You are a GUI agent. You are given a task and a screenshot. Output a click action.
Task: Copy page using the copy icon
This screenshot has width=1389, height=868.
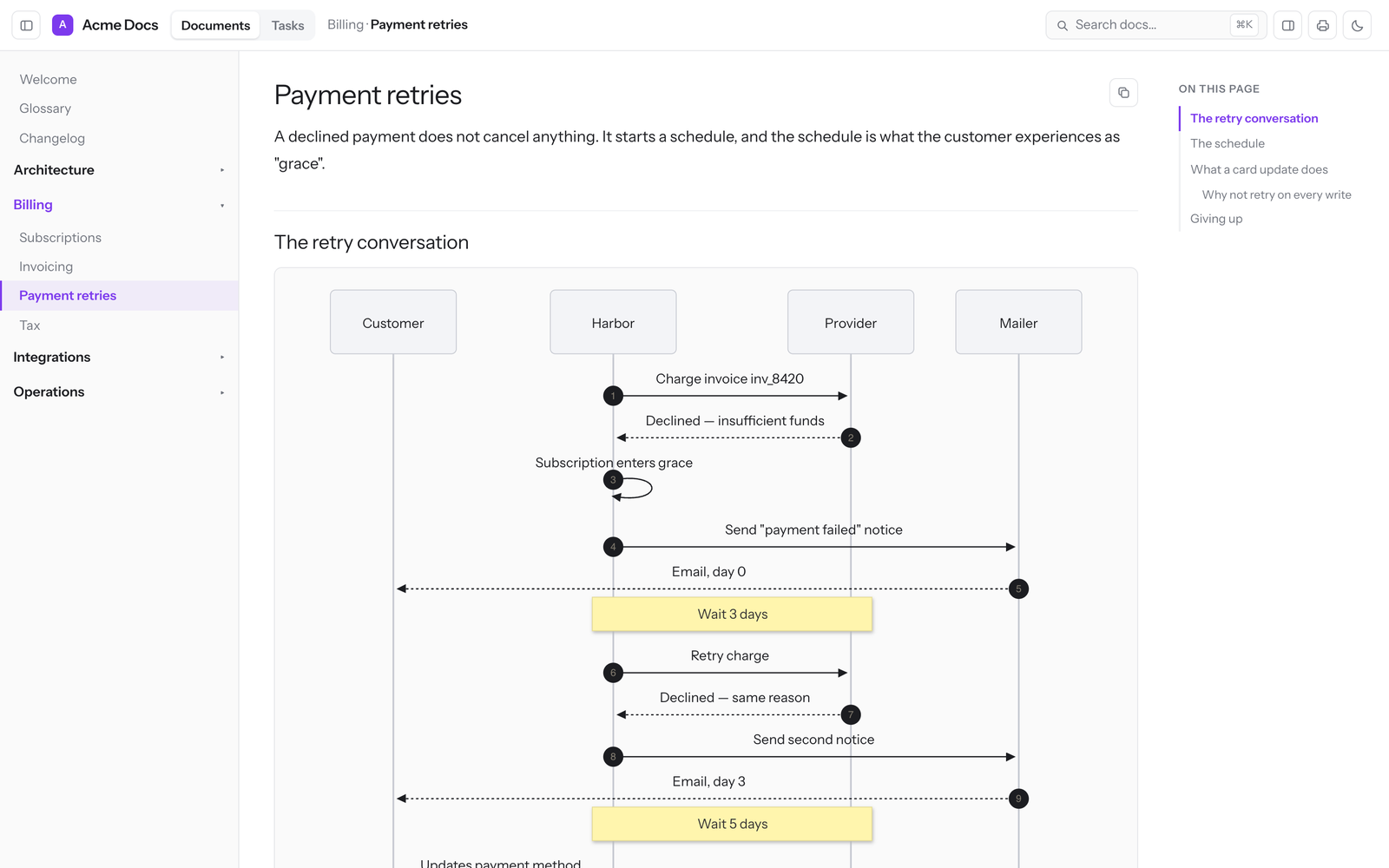point(1123,93)
